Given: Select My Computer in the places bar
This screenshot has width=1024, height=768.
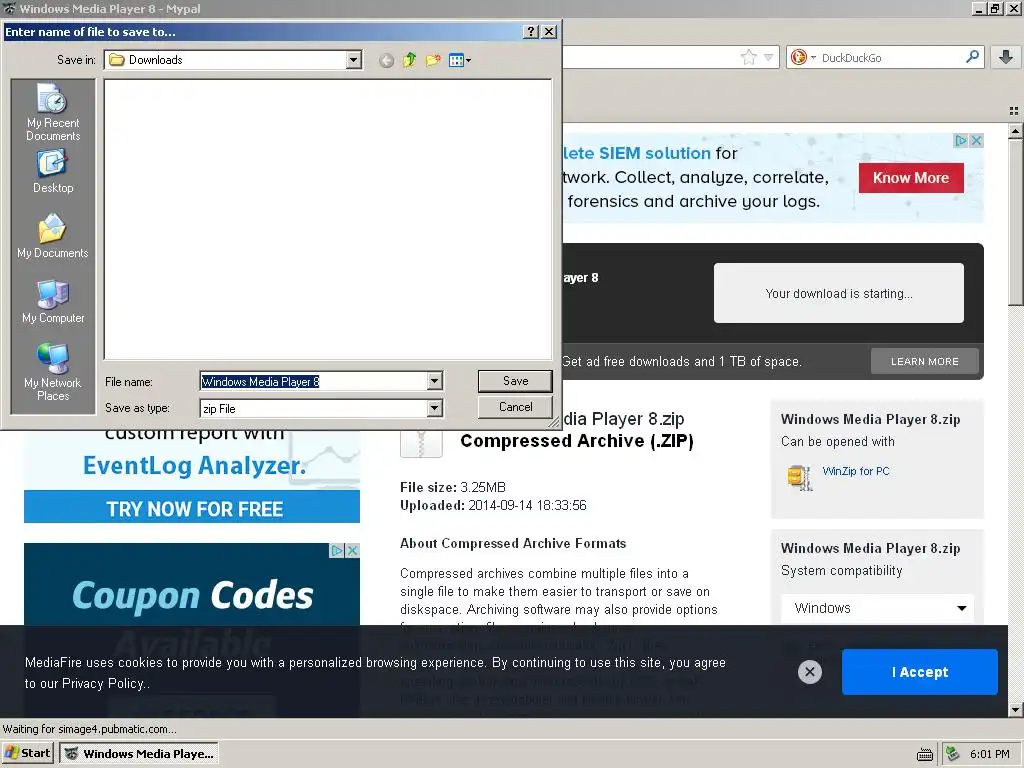Looking at the screenshot, I should click(x=53, y=302).
